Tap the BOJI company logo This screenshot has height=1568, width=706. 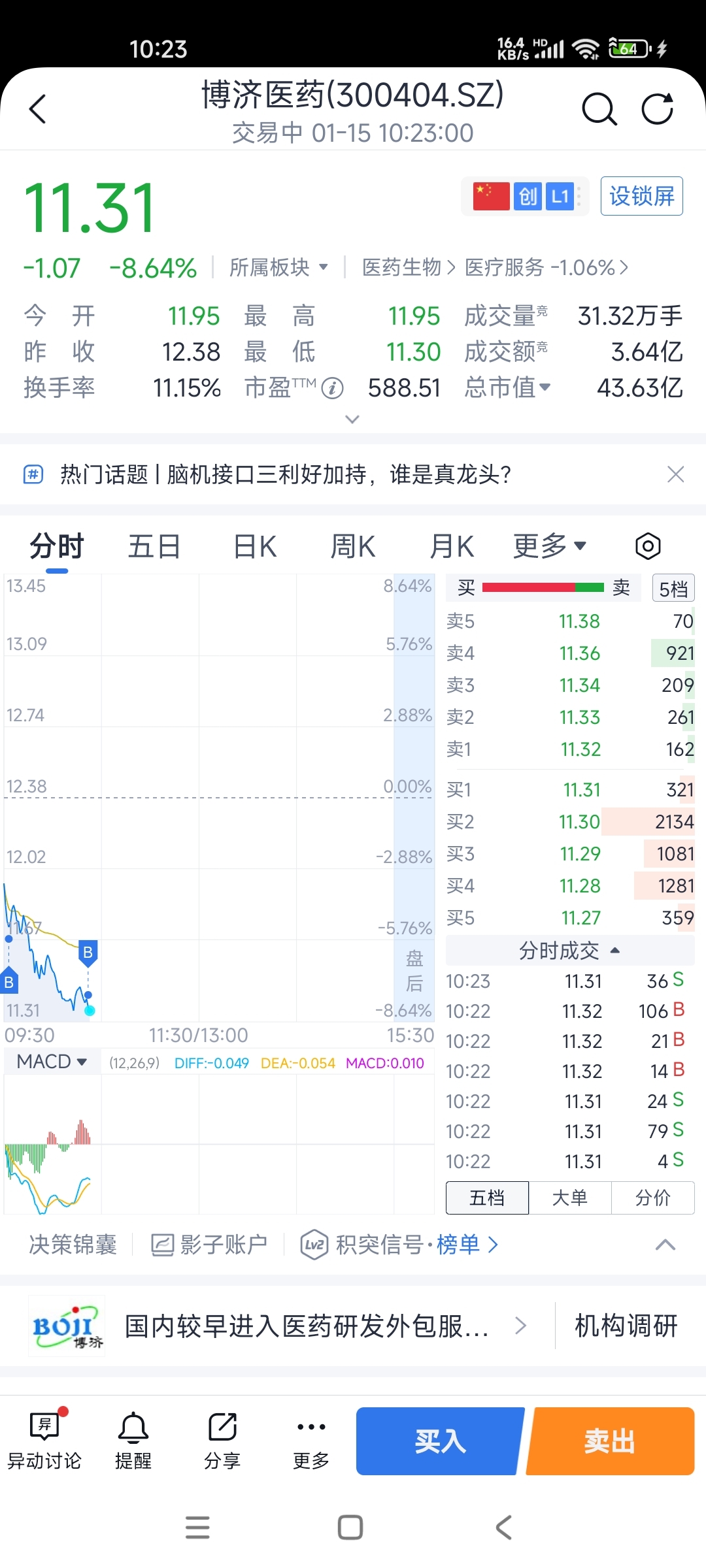point(67,1326)
